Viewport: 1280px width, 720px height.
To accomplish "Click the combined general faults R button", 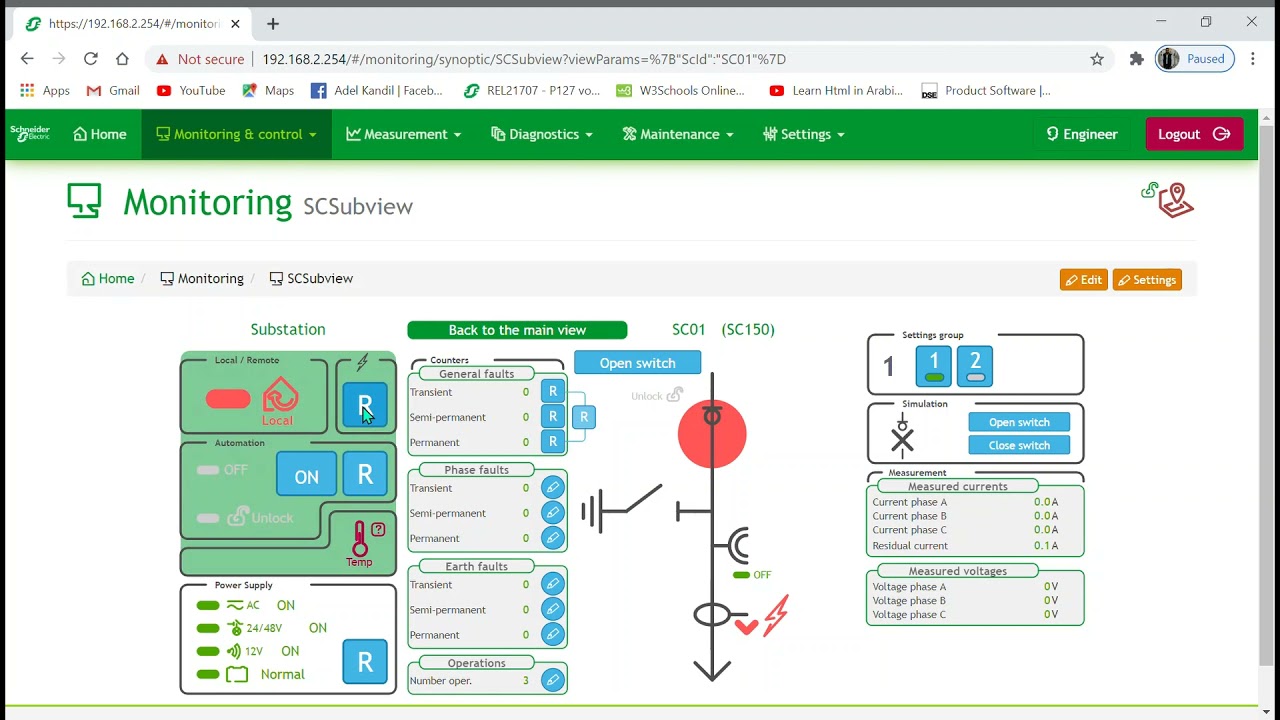I will pos(584,416).
